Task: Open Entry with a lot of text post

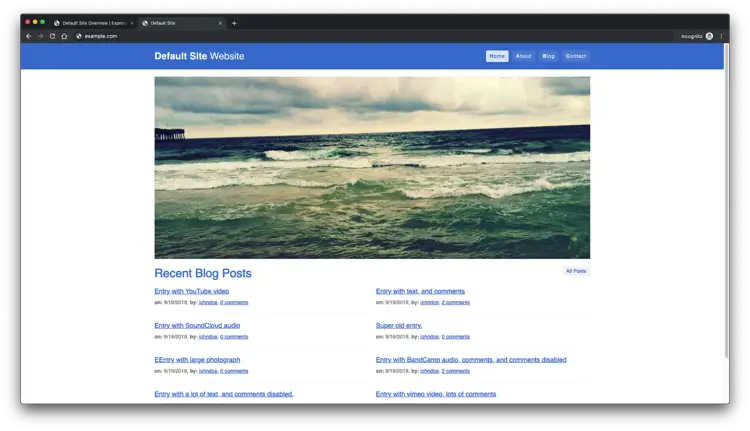Action: [224, 394]
